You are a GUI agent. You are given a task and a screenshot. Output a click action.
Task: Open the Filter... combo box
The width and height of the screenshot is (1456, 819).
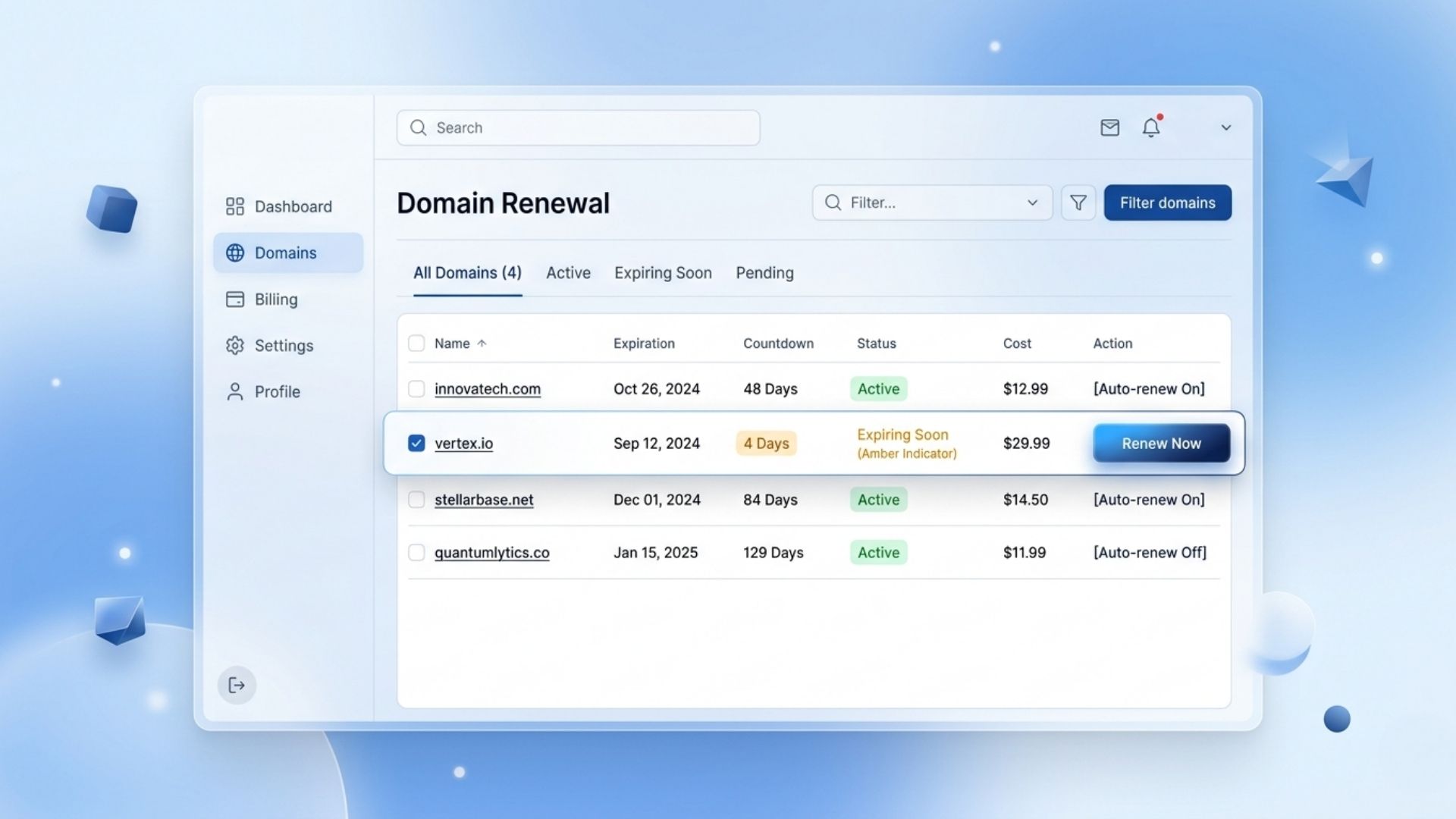click(x=932, y=202)
